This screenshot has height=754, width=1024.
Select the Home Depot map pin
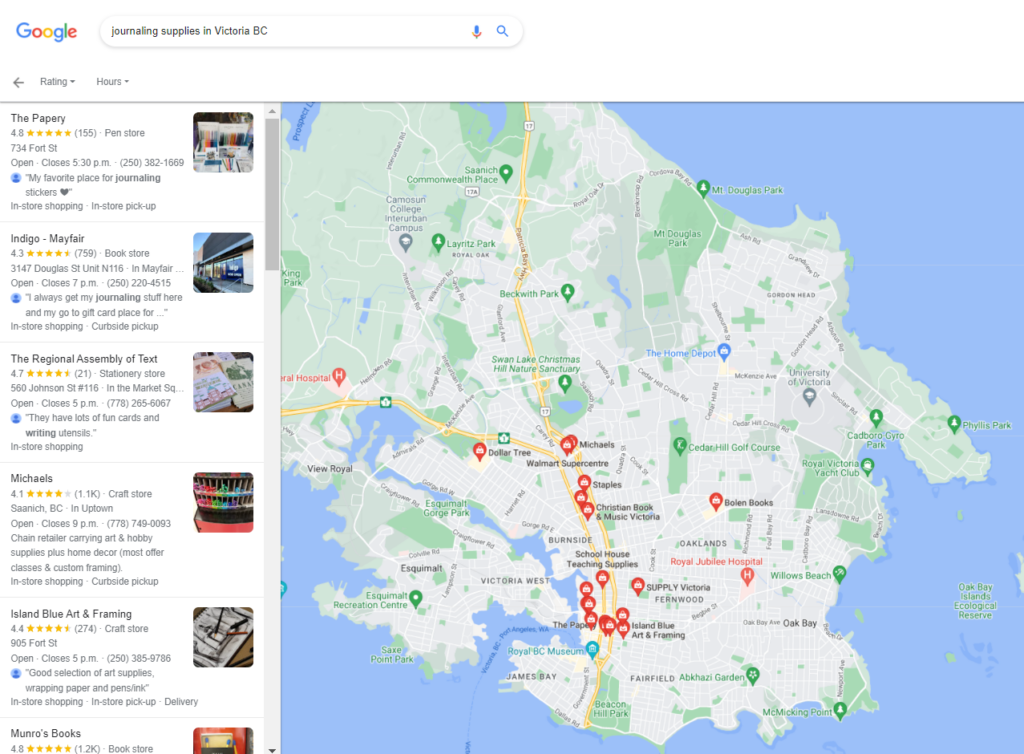click(x=726, y=352)
